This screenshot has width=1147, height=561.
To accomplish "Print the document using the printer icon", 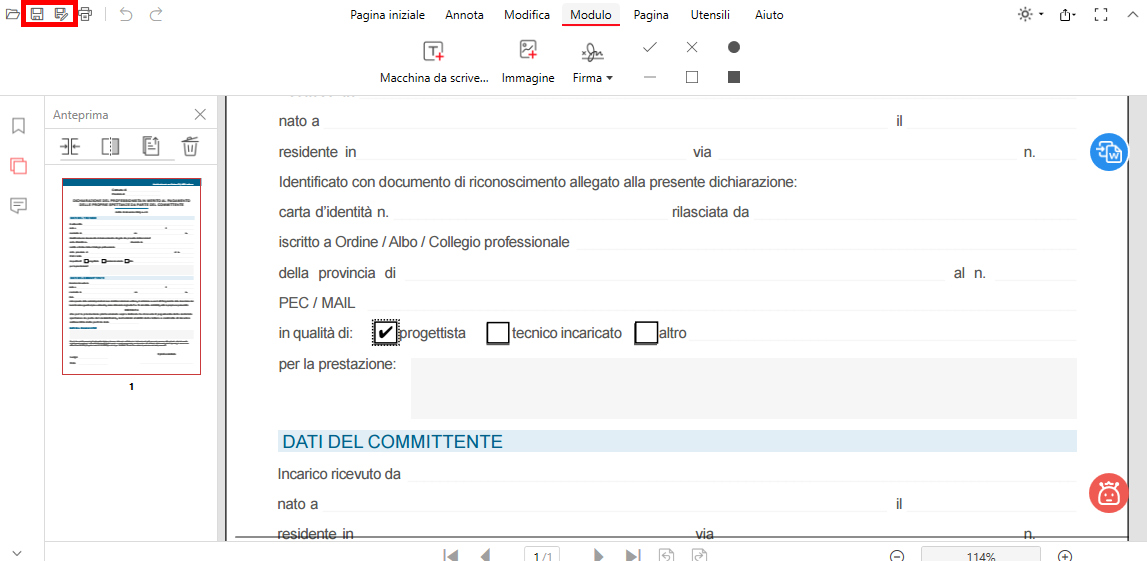I will pyautogui.click(x=86, y=14).
